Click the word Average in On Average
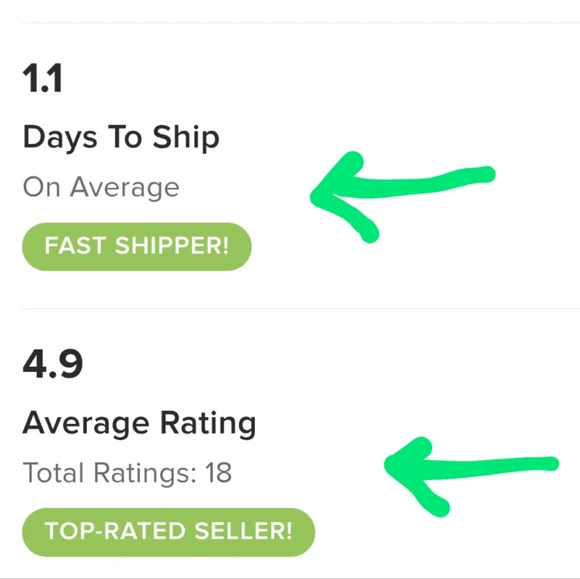The height and width of the screenshot is (579, 580). coord(125,188)
